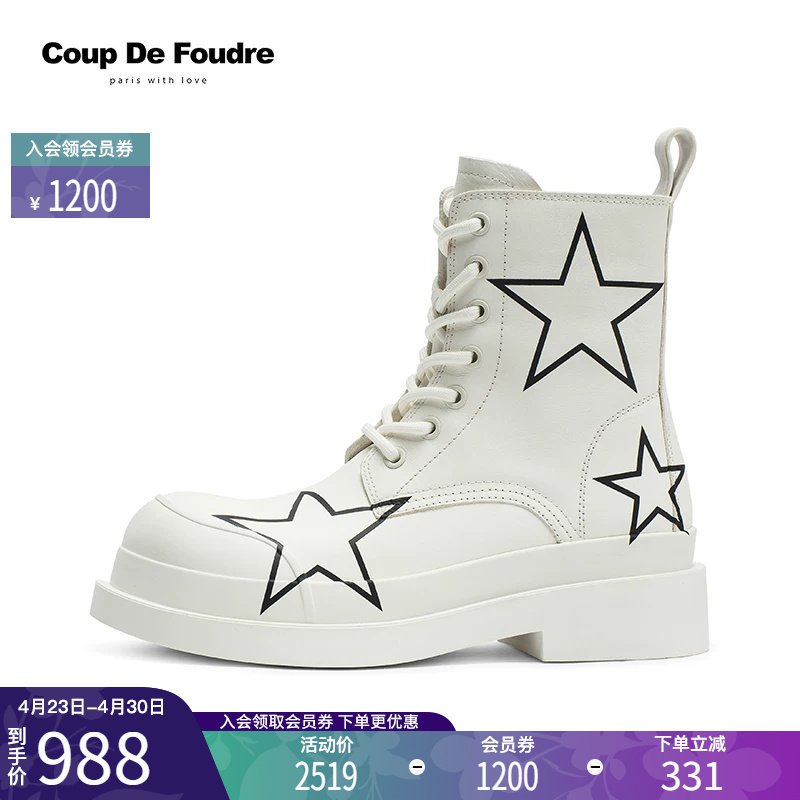The height and width of the screenshot is (800, 800).
Task: Click the 到手价 988 final price
Action: click(x=79, y=758)
